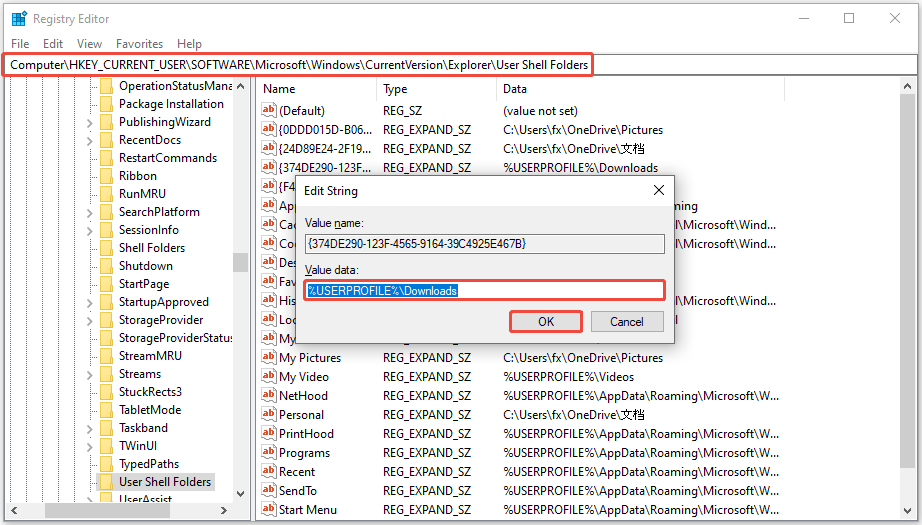Click string icon of My Video value
The width and height of the screenshot is (922, 525).
[269, 376]
